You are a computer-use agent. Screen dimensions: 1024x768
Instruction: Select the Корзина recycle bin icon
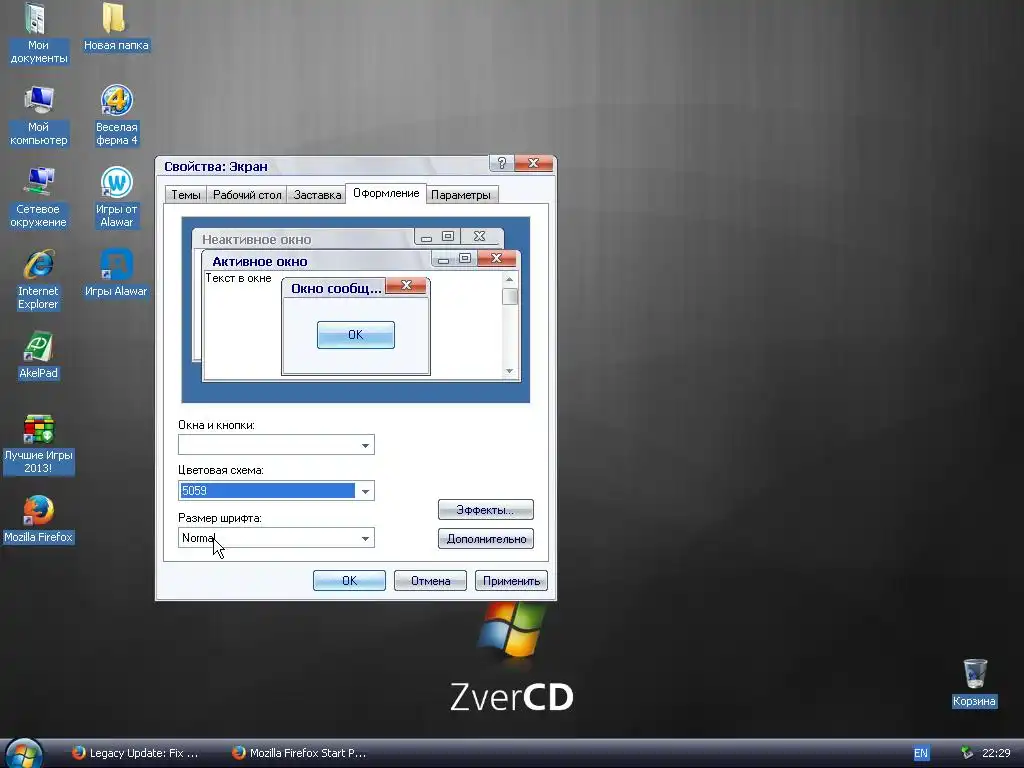click(974, 683)
